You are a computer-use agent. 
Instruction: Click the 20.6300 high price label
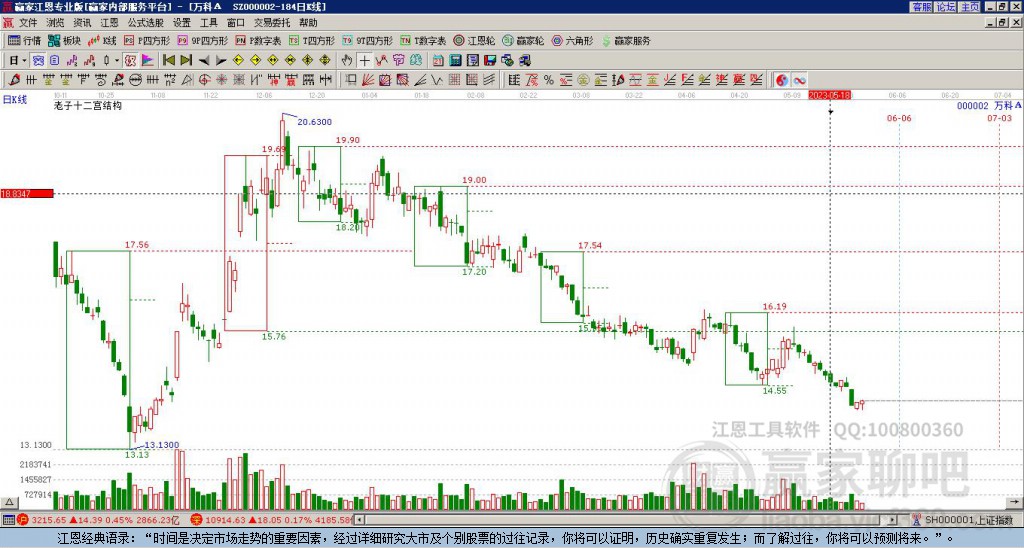point(315,121)
